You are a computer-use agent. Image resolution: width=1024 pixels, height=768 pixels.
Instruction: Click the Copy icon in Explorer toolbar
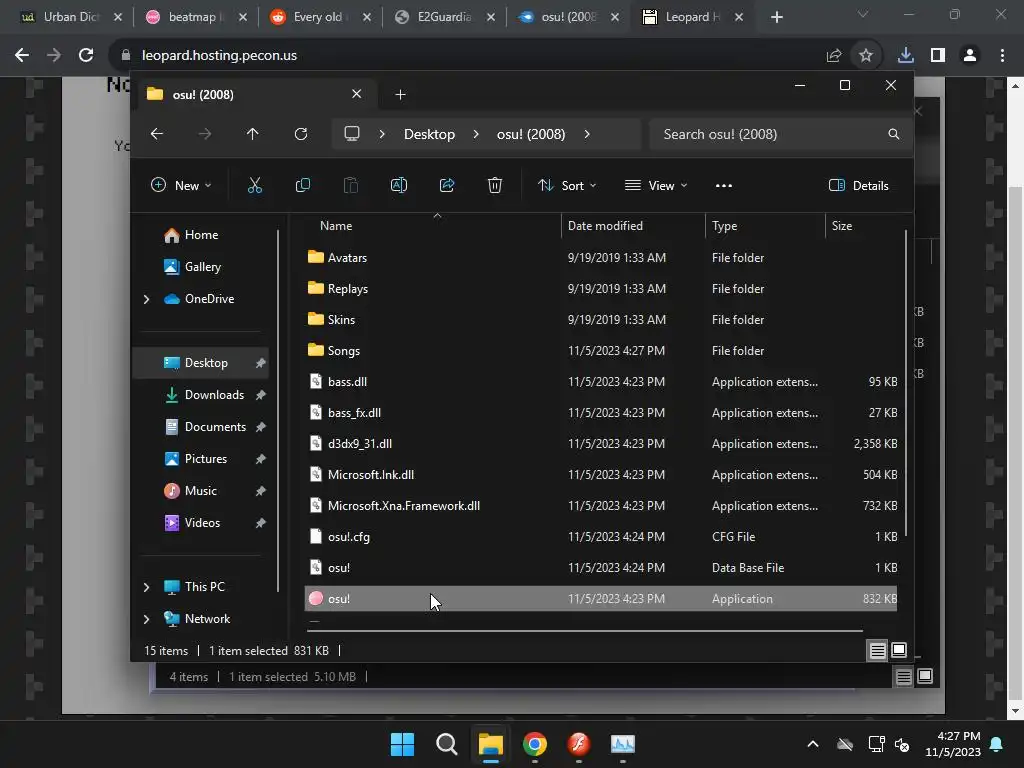(x=302, y=185)
